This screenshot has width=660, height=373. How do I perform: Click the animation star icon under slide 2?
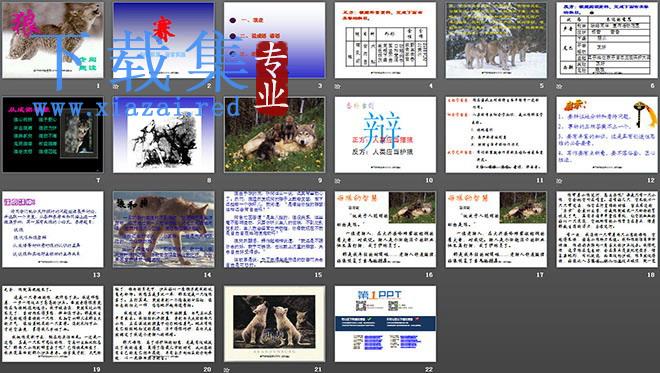tap(116, 86)
